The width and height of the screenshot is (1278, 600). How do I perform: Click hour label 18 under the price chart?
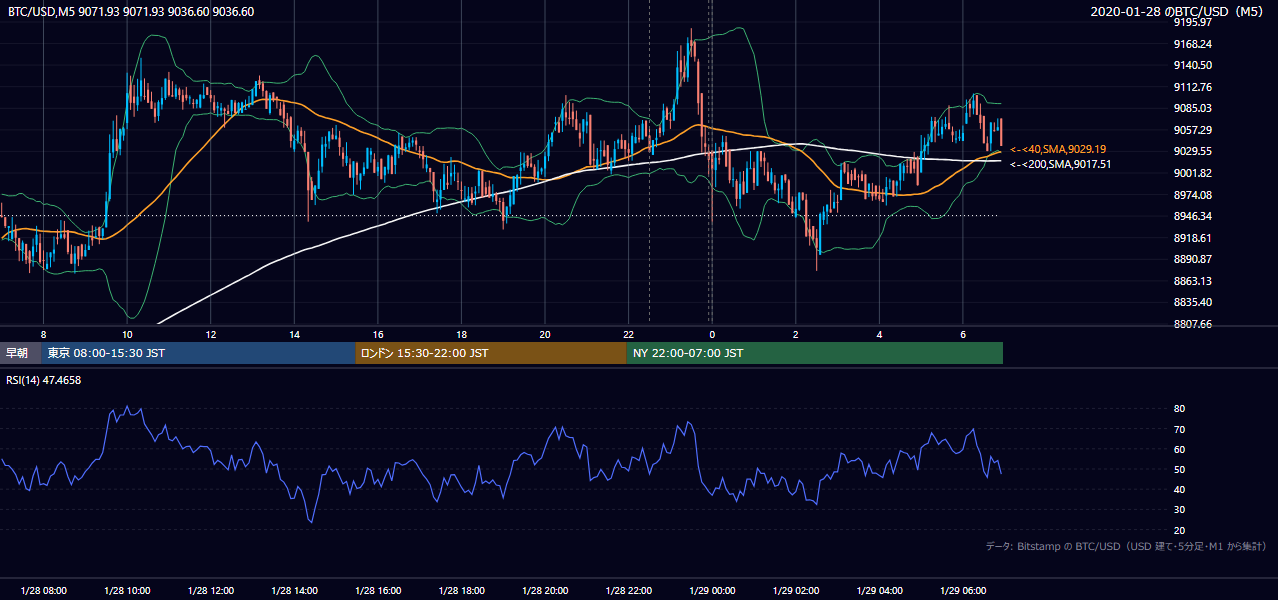click(x=461, y=334)
